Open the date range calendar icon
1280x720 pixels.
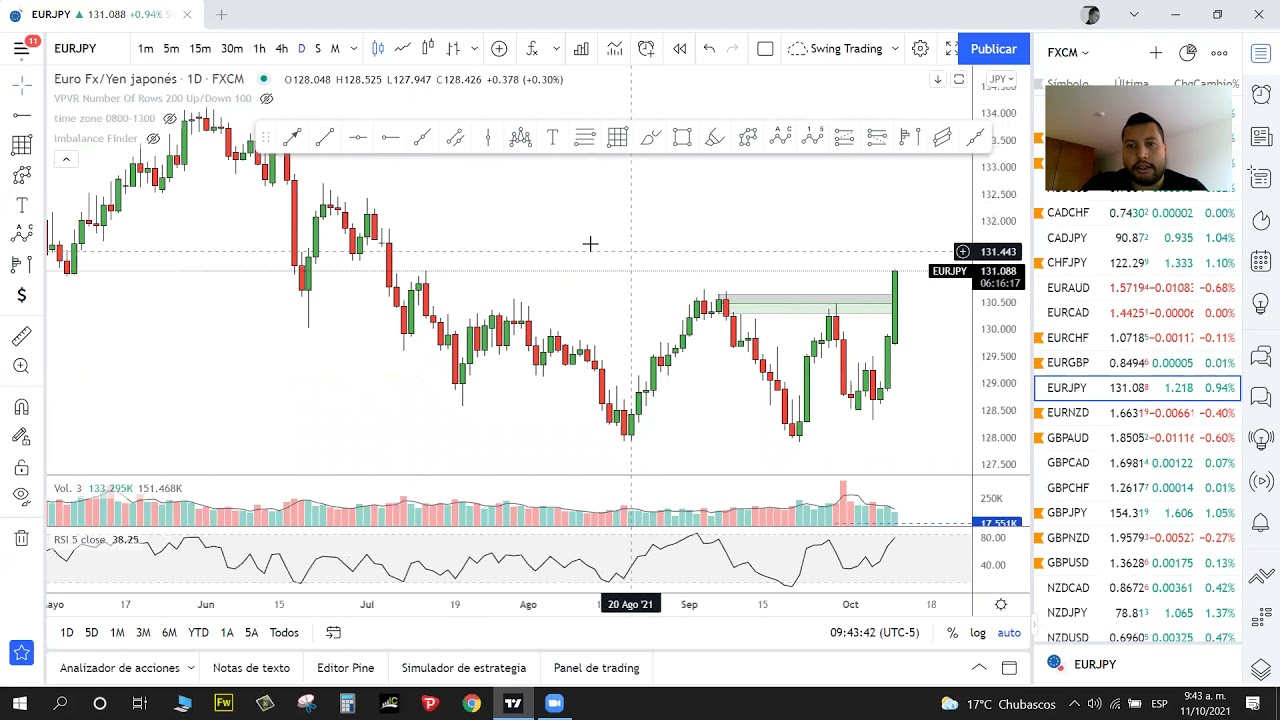point(333,632)
